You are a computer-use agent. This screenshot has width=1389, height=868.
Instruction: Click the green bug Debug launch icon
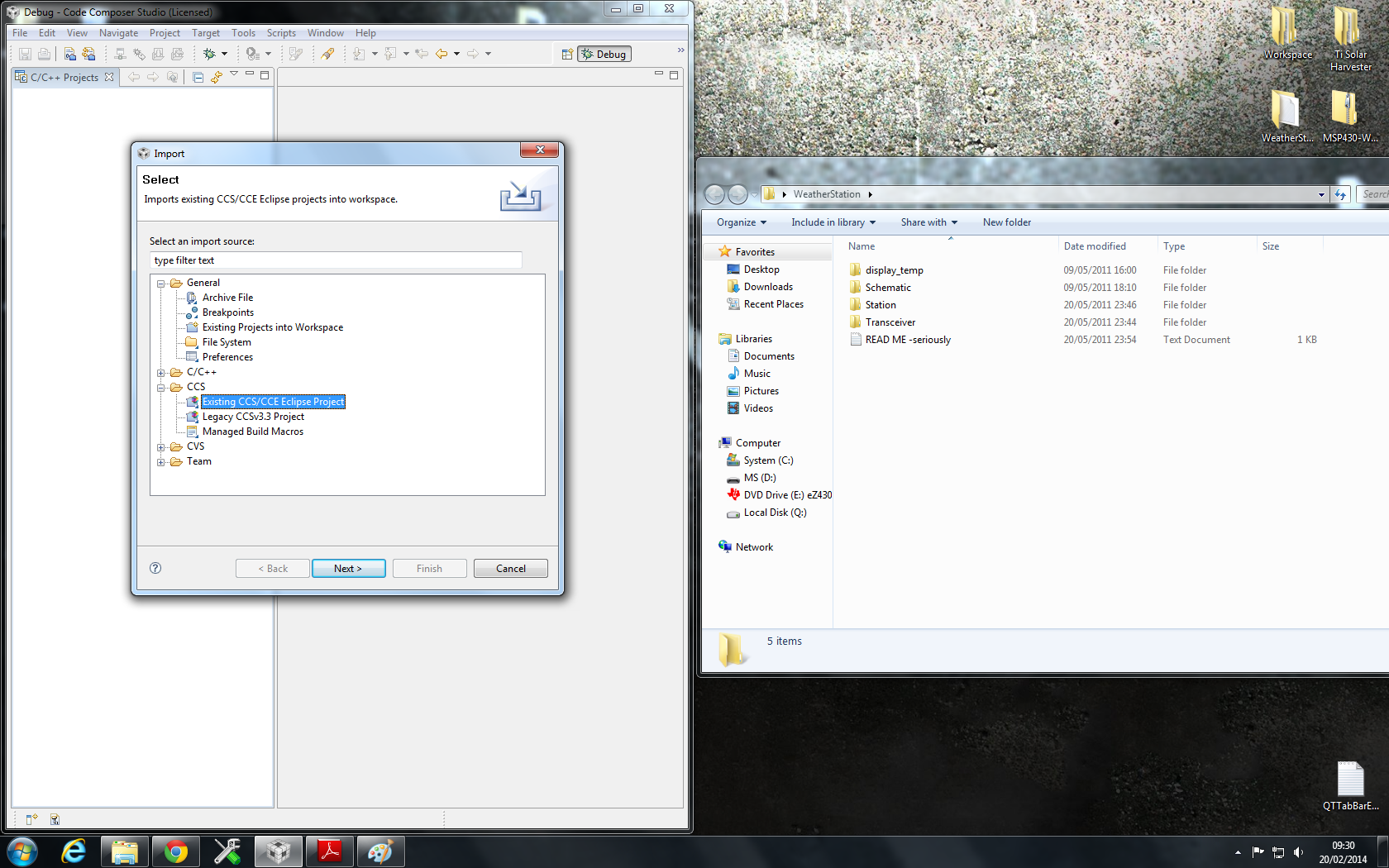[x=209, y=54]
